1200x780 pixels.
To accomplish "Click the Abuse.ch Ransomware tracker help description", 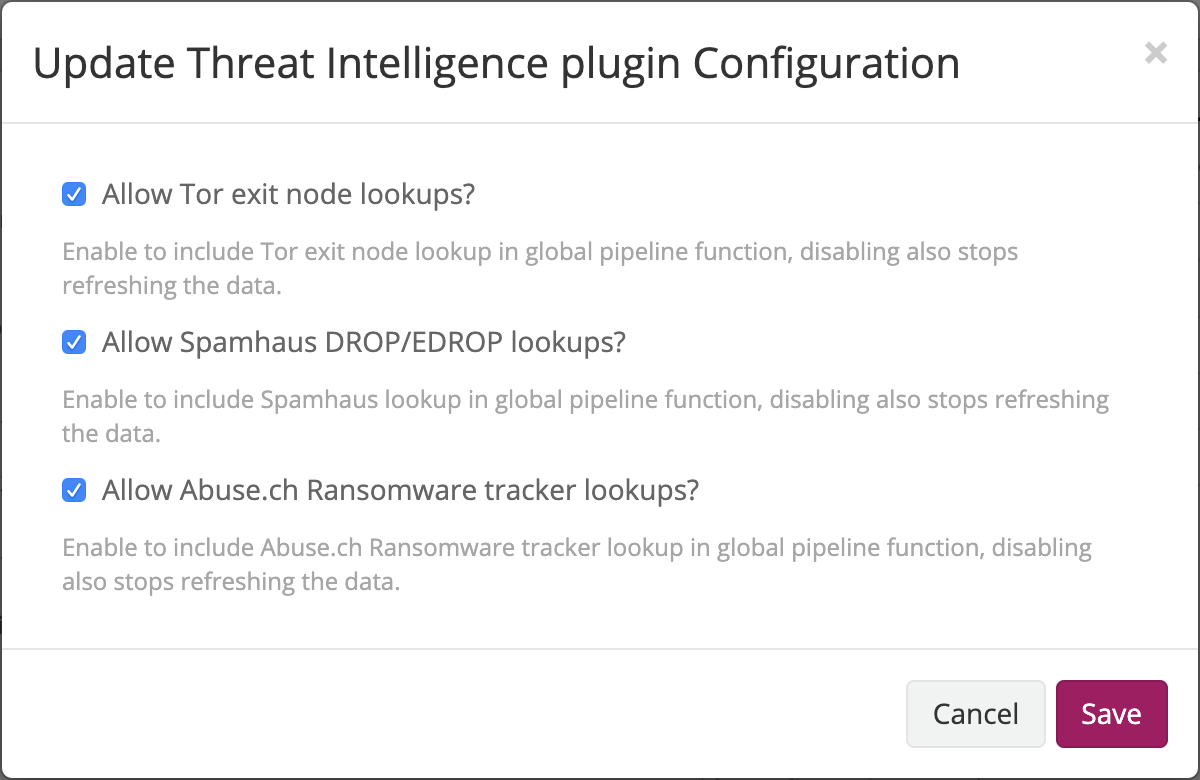I will coord(576,548).
